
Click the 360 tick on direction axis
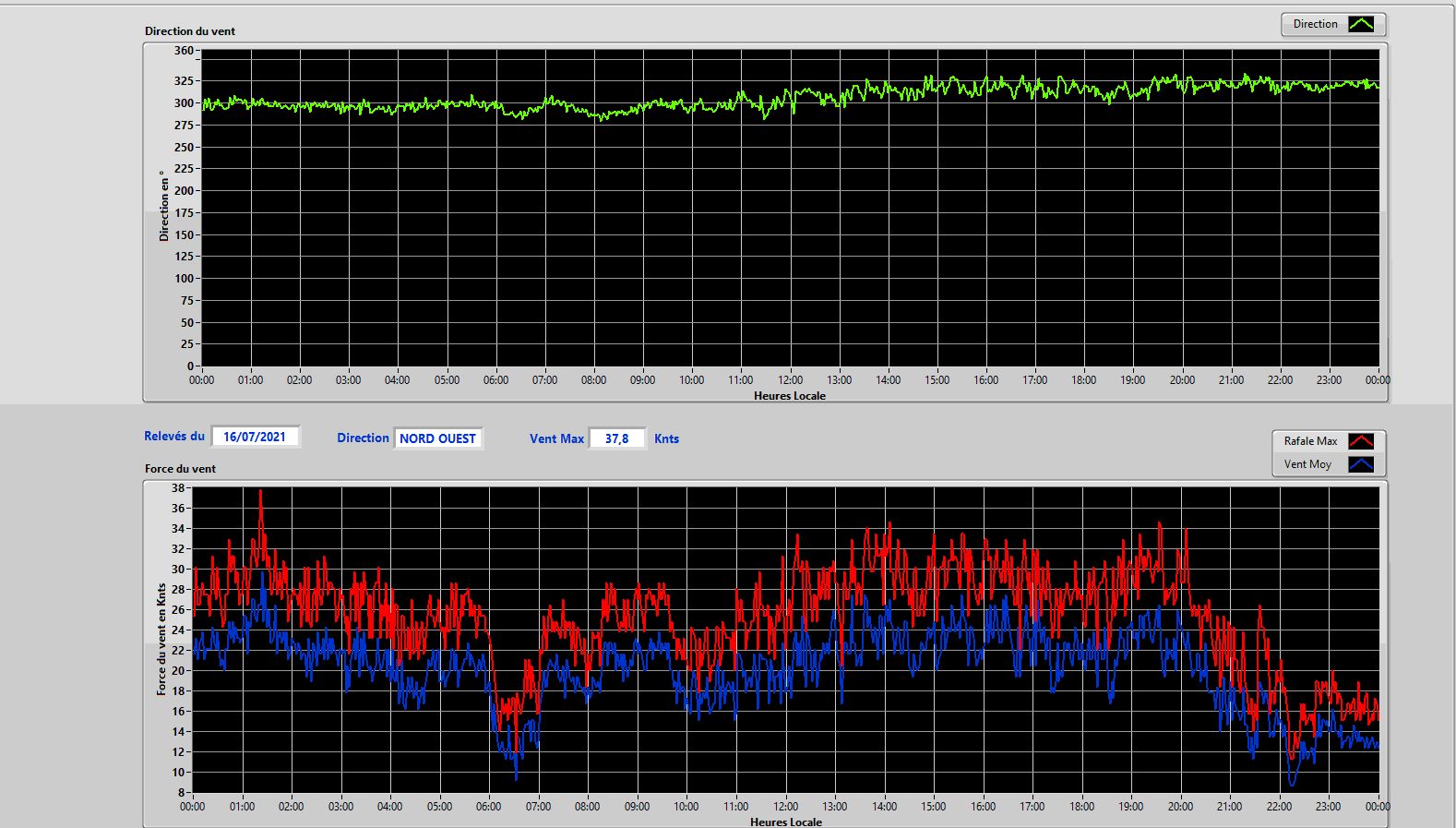click(x=184, y=51)
